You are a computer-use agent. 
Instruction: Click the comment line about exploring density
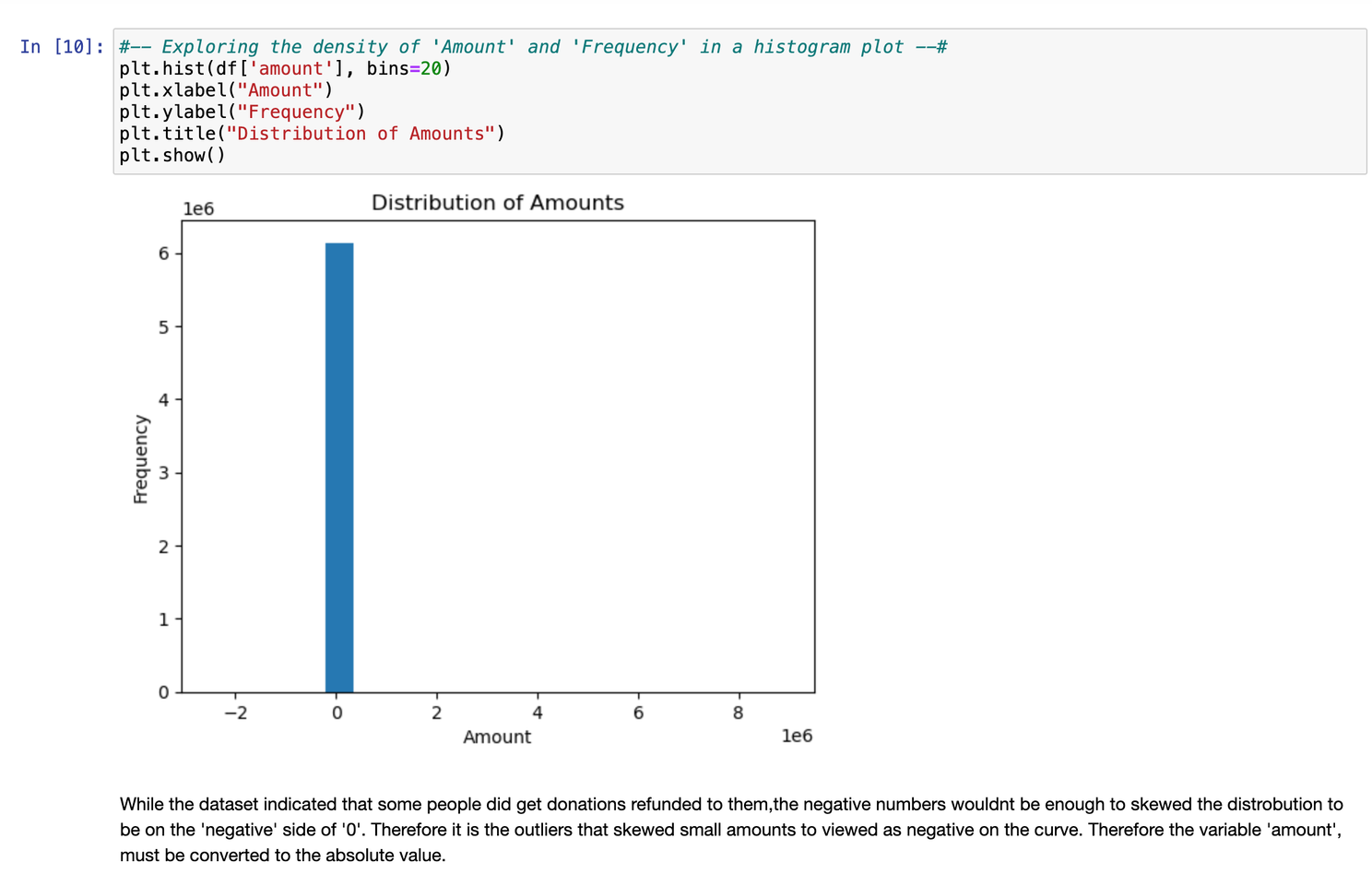532,47
